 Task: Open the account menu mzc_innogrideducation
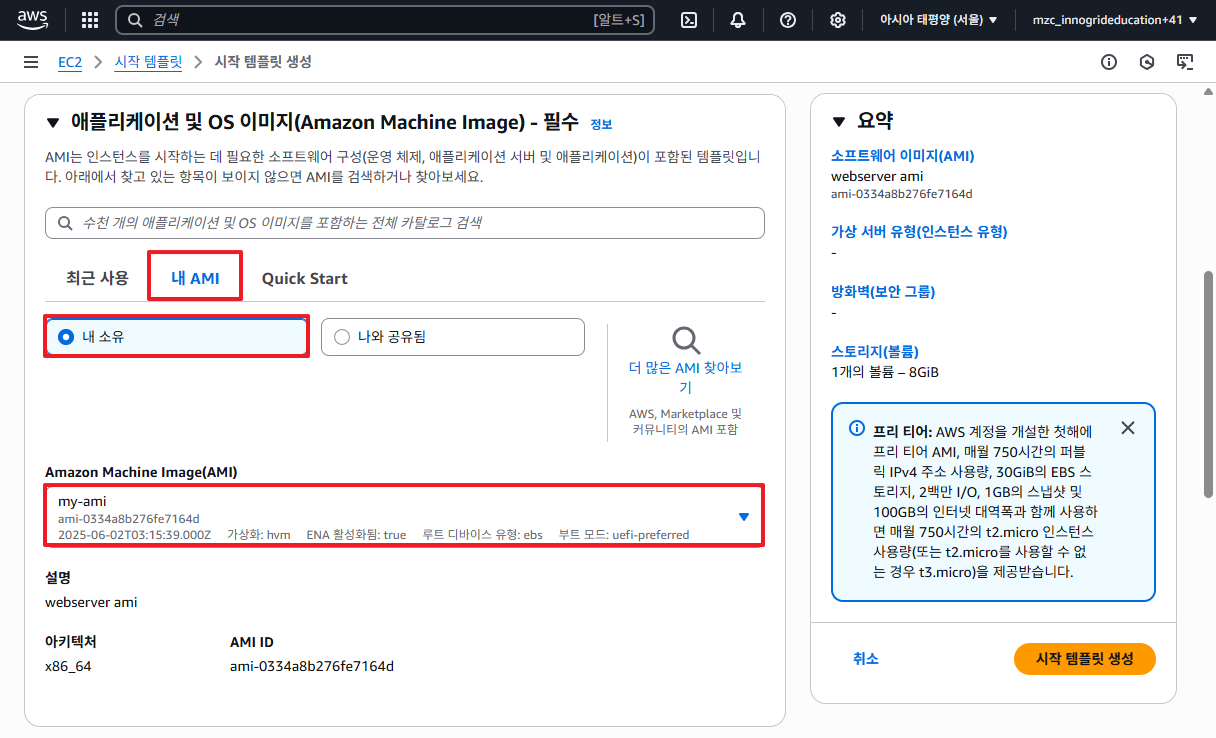[x=1115, y=20]
